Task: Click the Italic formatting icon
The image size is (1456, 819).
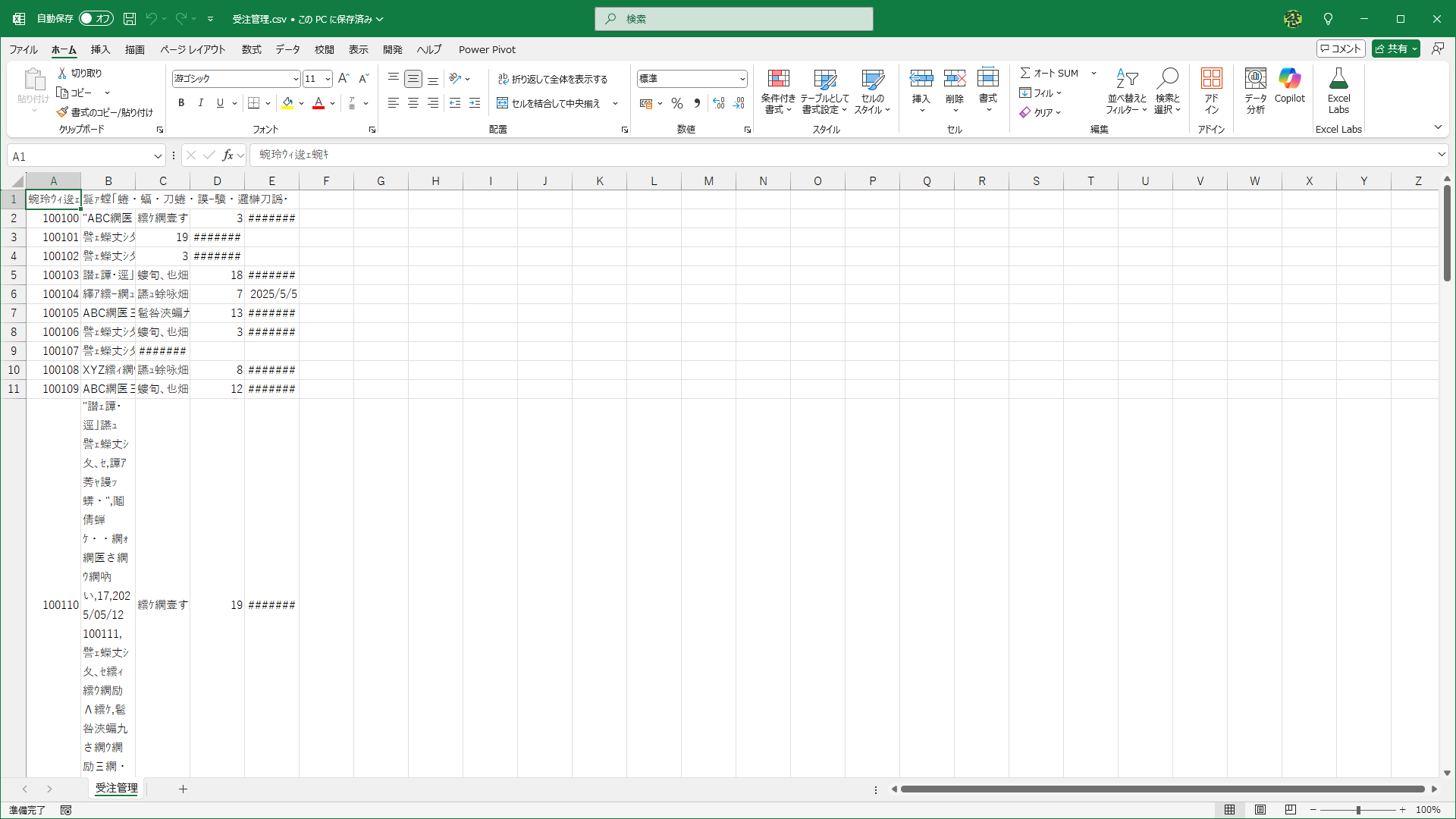Action: [x=200, y=103]
